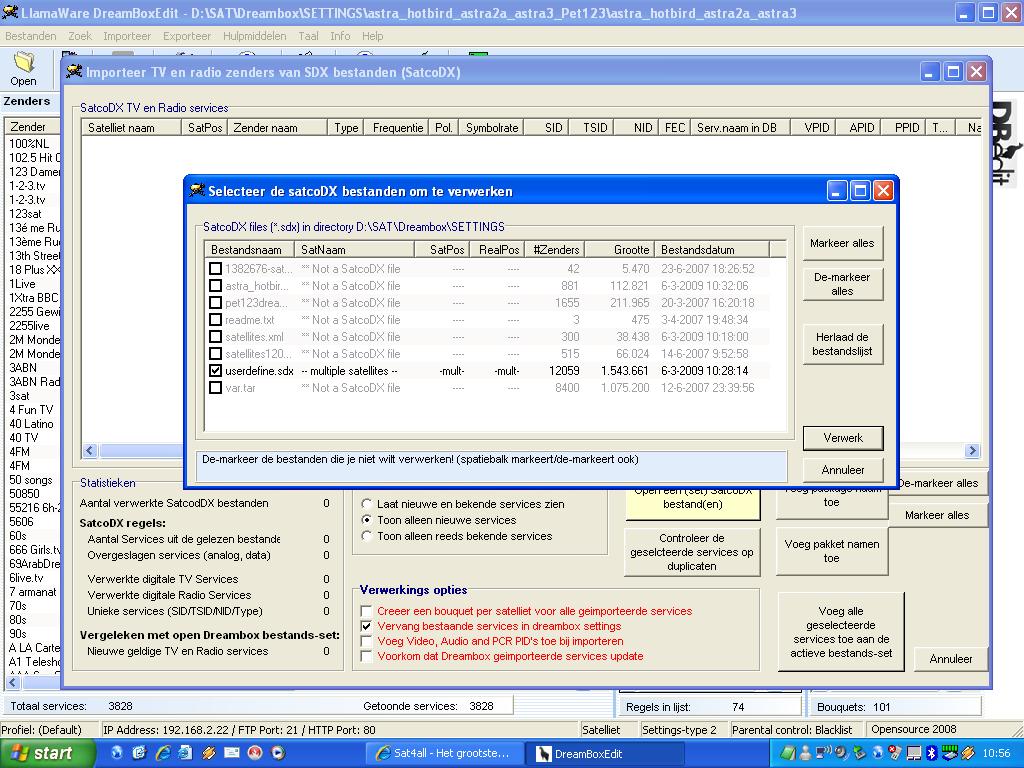The image size is (1024, 768).
Task: Click DreamBoxEdit taskbar button
Action: [604, 753]
